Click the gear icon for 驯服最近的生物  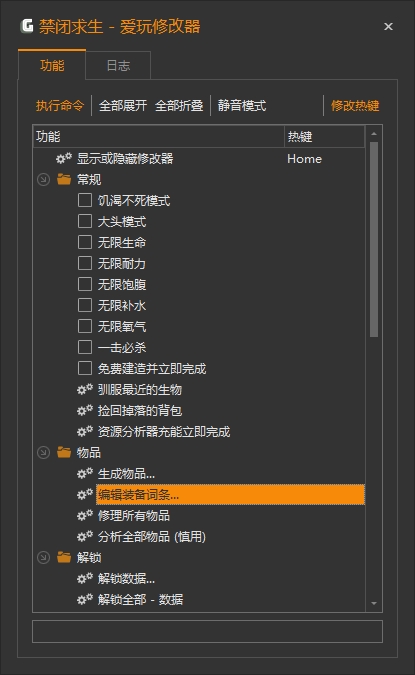(x=85, y=390)
